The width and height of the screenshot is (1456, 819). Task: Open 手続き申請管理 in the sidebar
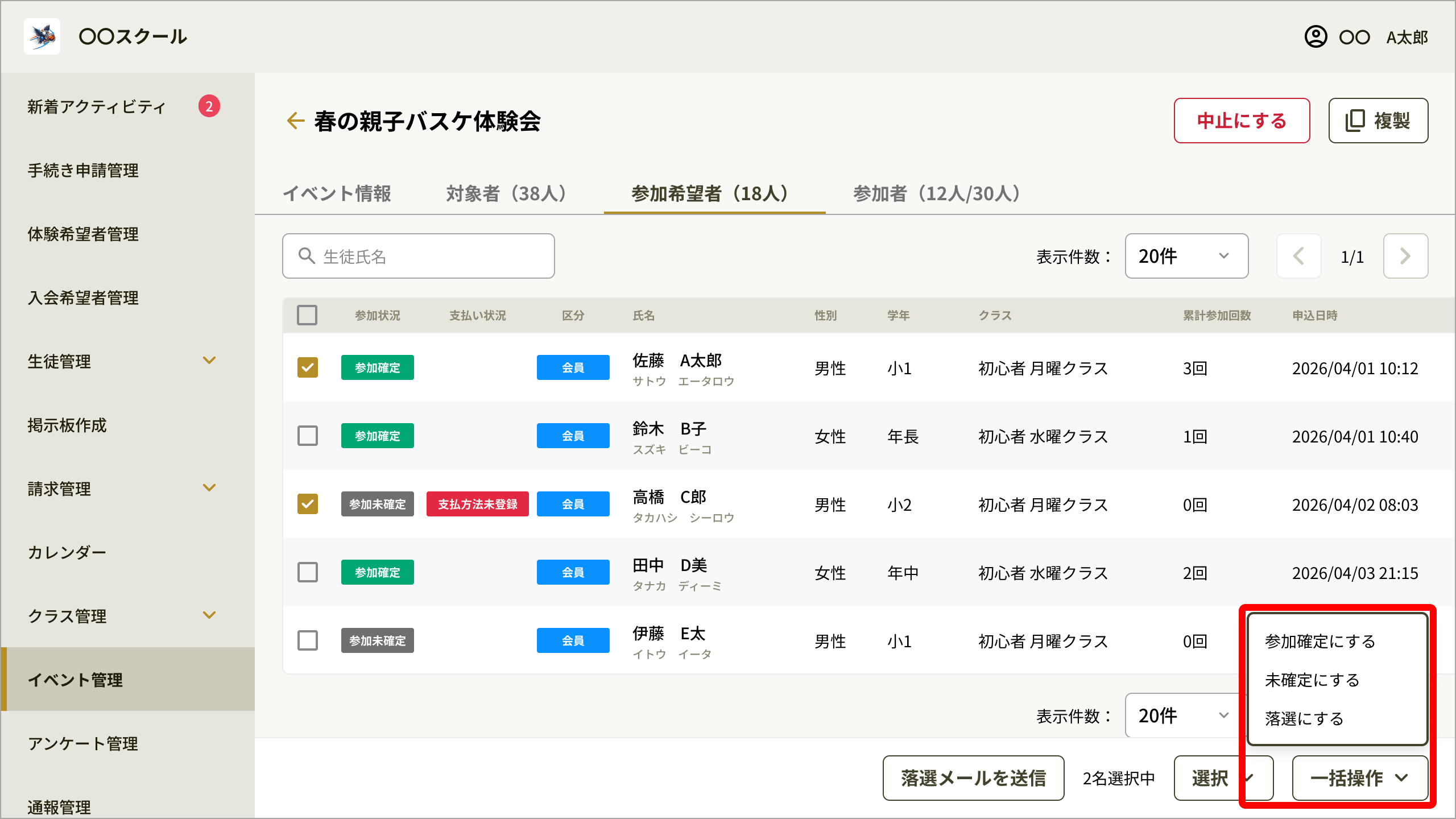pos(83,171)
